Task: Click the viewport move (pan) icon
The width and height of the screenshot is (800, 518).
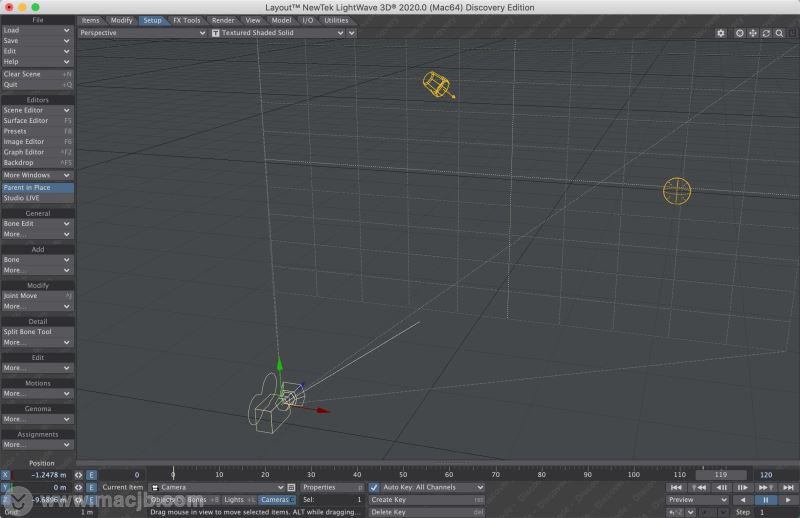Action: tap(753, 33)
